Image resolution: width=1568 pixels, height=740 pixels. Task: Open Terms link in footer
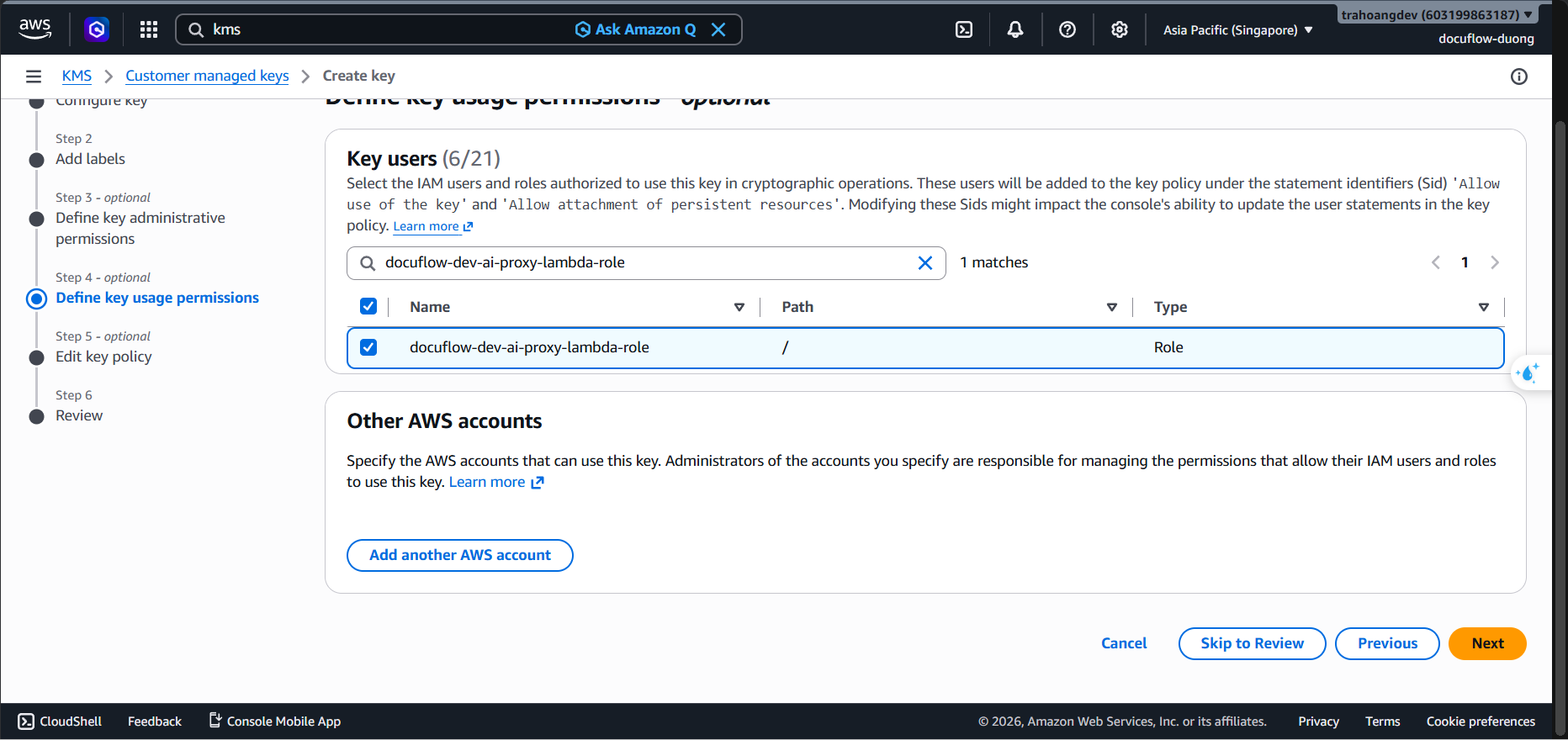(1382, 721)
